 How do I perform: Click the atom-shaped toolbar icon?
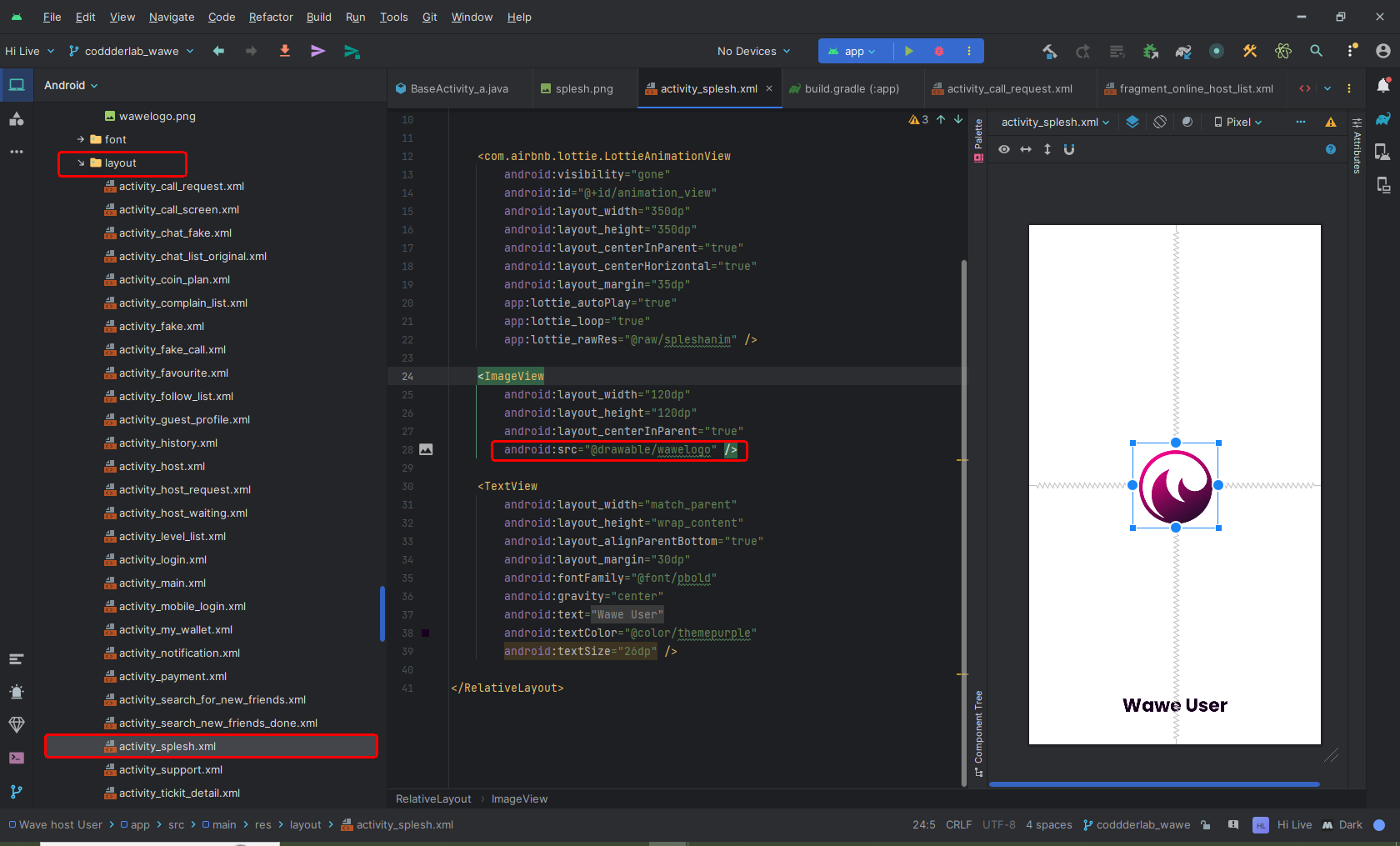coord(1283,52)
